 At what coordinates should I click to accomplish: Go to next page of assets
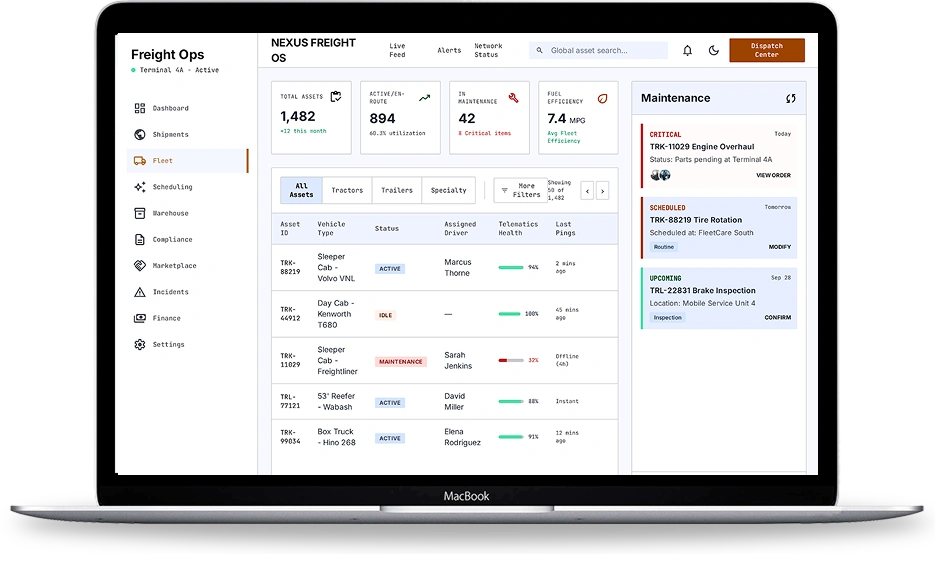(x=602, y=191)
